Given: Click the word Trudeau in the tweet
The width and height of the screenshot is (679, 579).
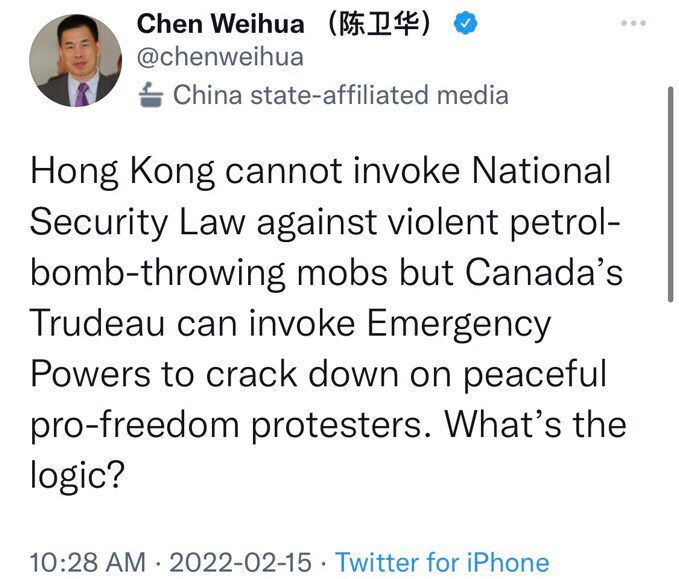Looking at the screenshot, I should [97, 323].
